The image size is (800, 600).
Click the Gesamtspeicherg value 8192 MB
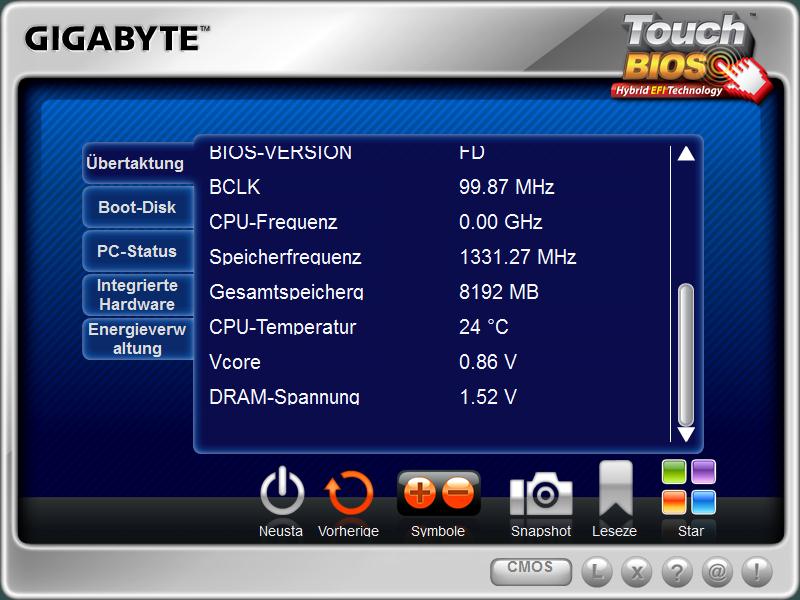pos(498,292)
